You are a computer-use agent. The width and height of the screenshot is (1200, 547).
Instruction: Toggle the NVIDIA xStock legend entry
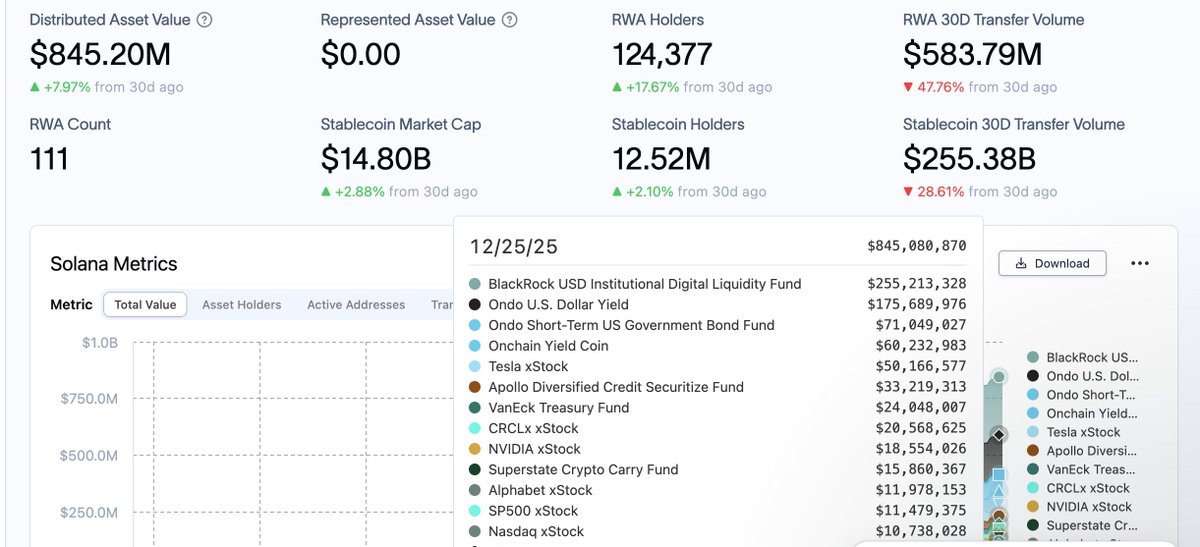tap(1081, 507)
